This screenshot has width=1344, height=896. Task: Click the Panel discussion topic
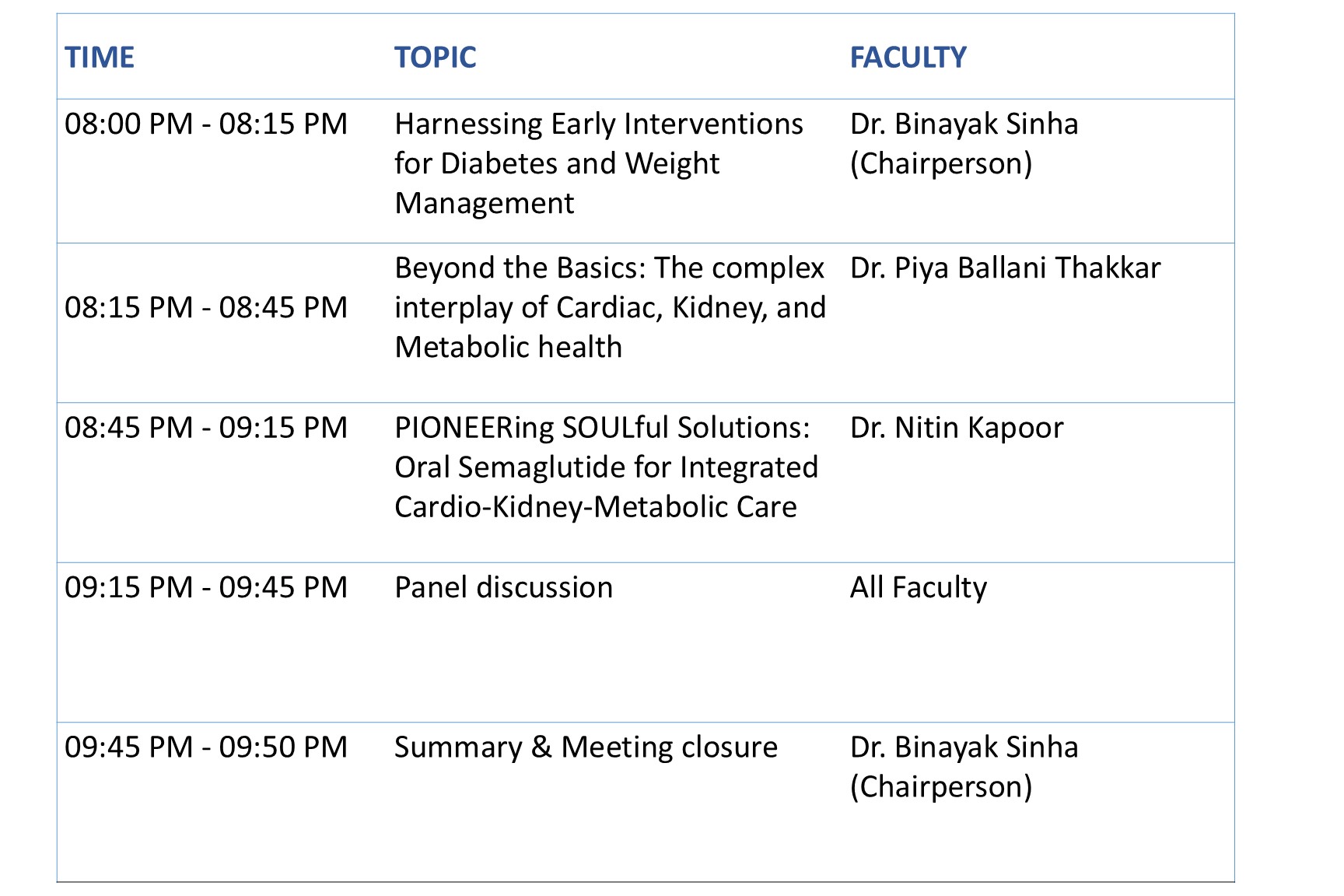pyautogui.click(x=503, y=587)
